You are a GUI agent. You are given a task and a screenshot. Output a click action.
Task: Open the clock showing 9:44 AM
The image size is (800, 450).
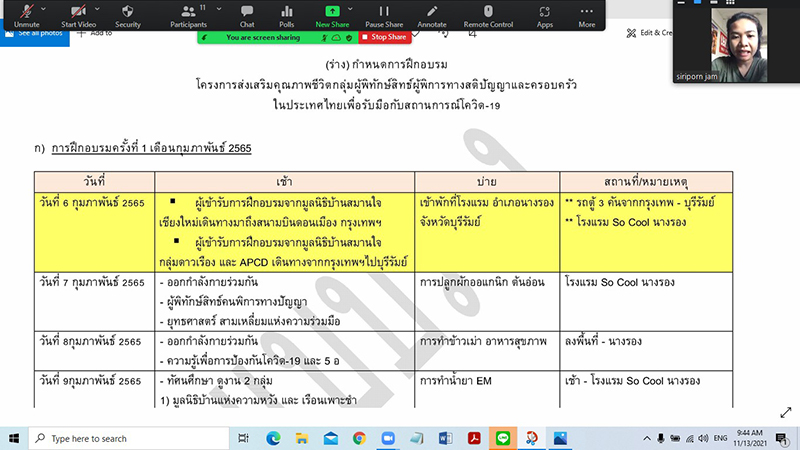749,438
